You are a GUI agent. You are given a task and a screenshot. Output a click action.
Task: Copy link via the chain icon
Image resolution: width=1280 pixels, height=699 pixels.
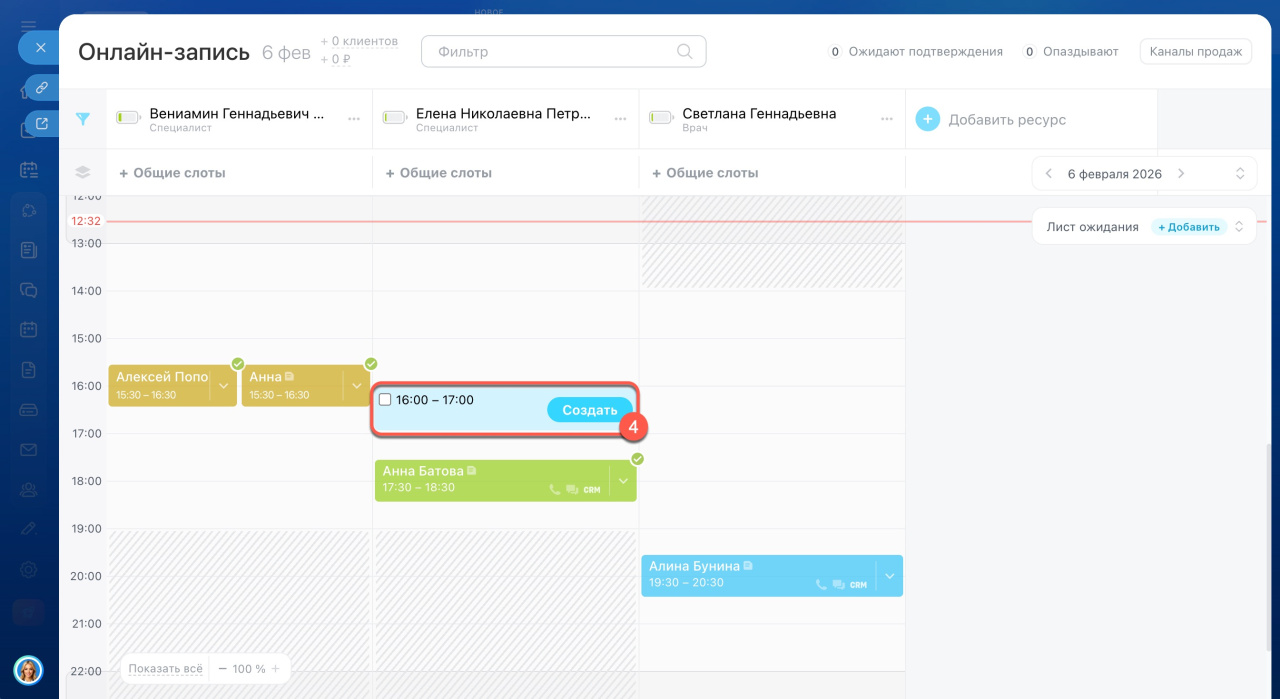coord(42,88)
